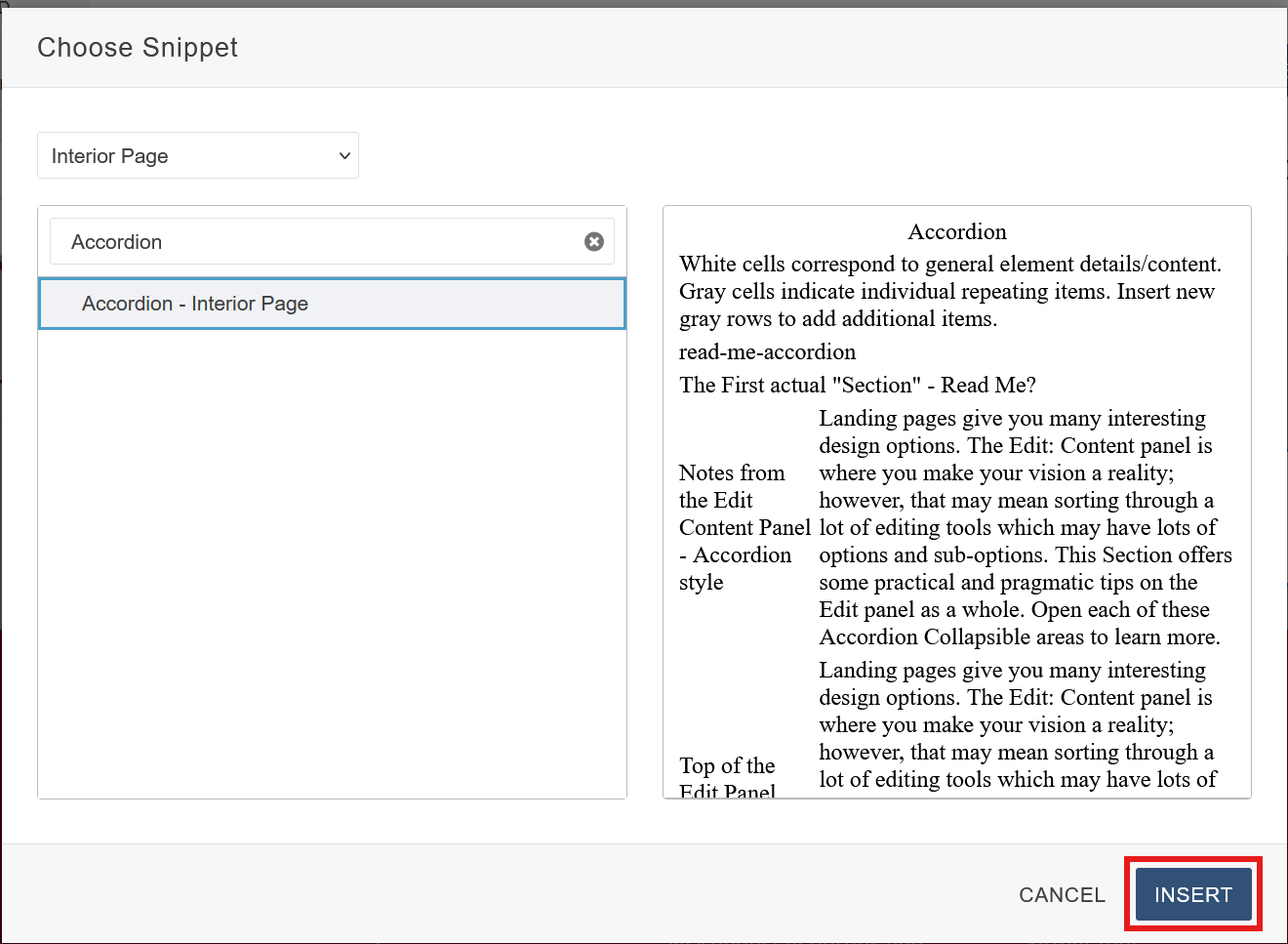Click empty space in the snippet list
The width and height of the screenshot is (1288, 944).
(x=331, y=566)
